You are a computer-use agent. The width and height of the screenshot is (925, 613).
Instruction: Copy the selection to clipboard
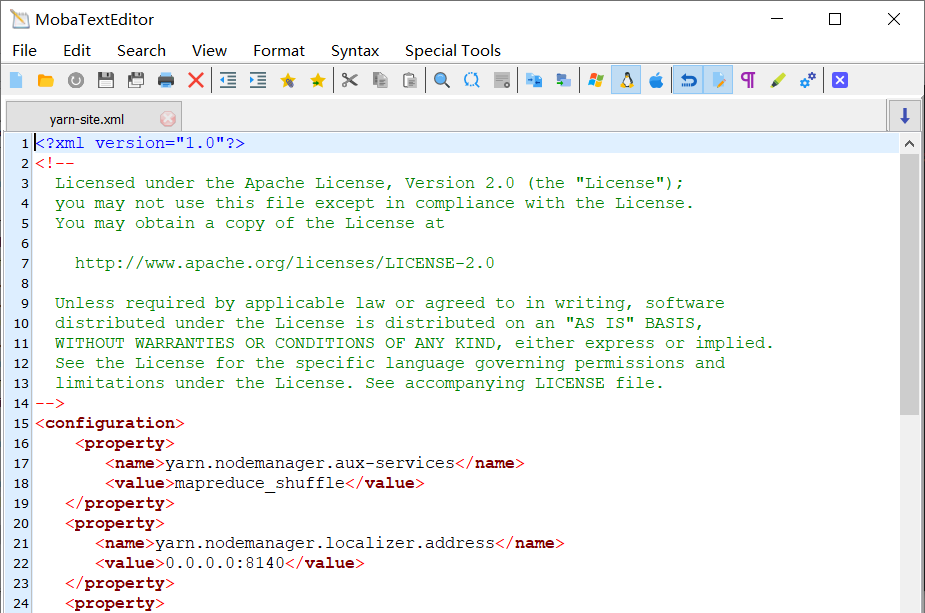380,80
